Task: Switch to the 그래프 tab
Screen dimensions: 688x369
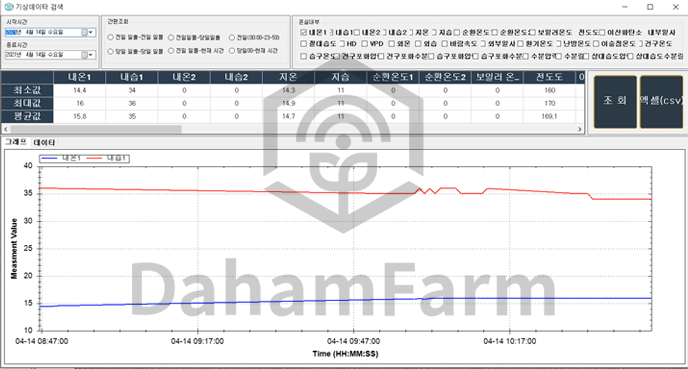Action: coord(16,142)
